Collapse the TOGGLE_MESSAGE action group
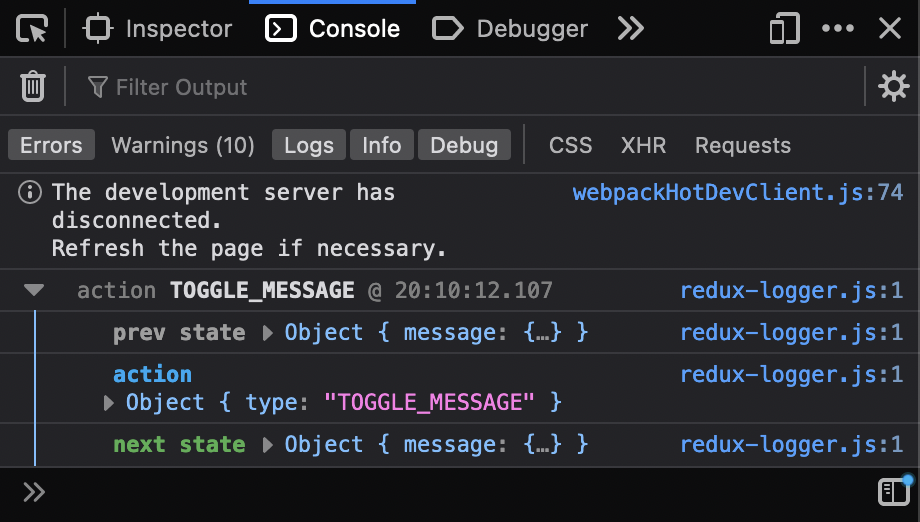 tap(34, 291)
